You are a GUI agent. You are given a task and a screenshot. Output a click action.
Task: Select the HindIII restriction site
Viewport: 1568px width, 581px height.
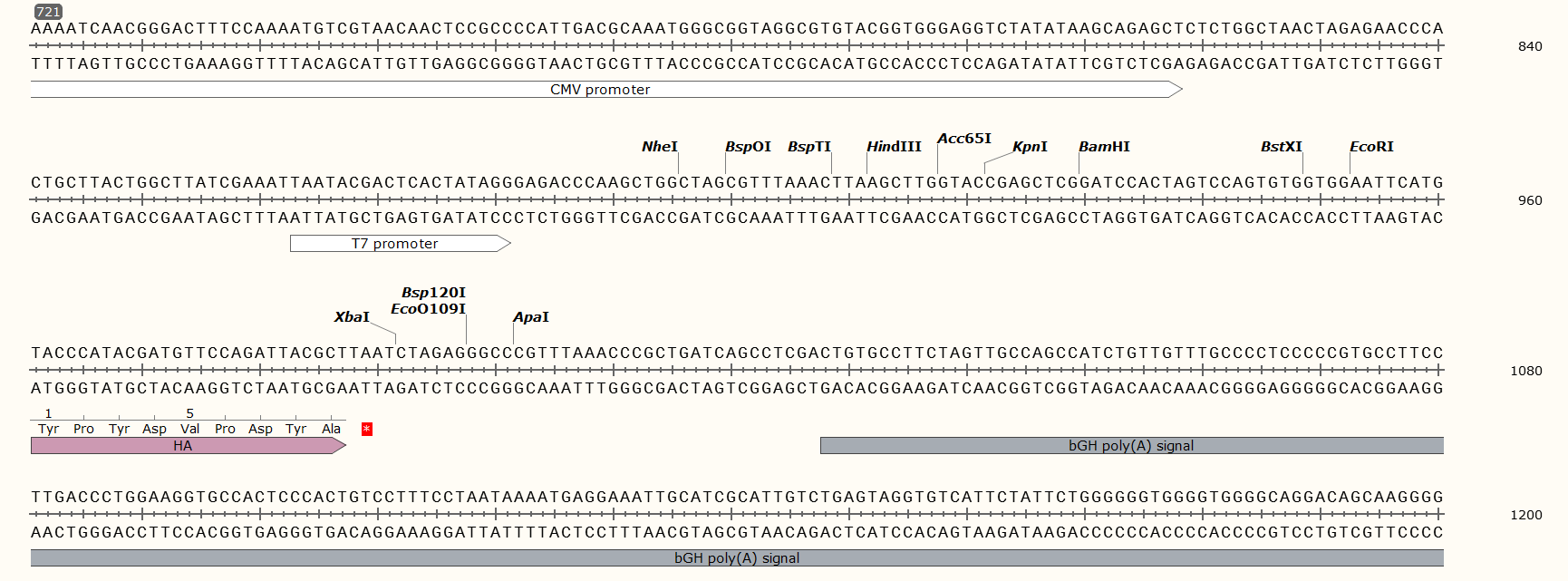[893, 147]
